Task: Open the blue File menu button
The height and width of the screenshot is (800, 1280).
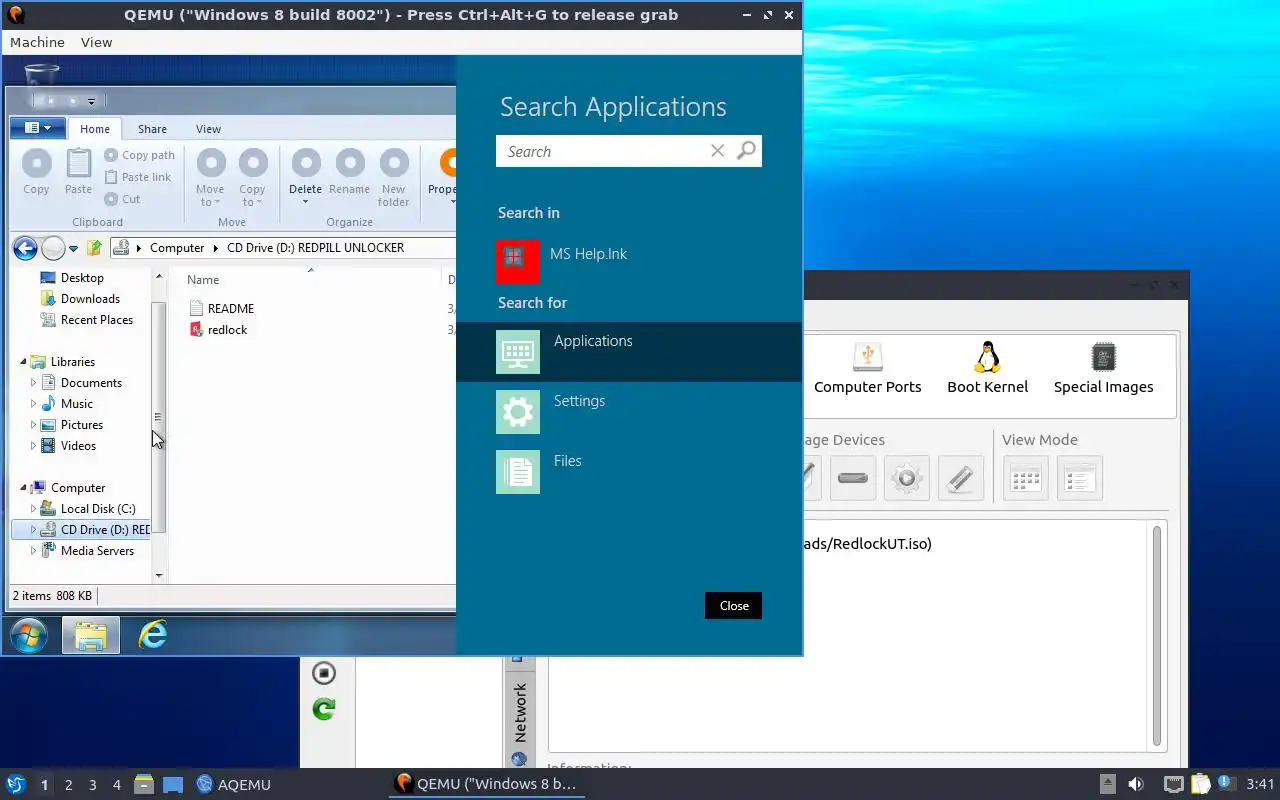Action: click(37, 128)
